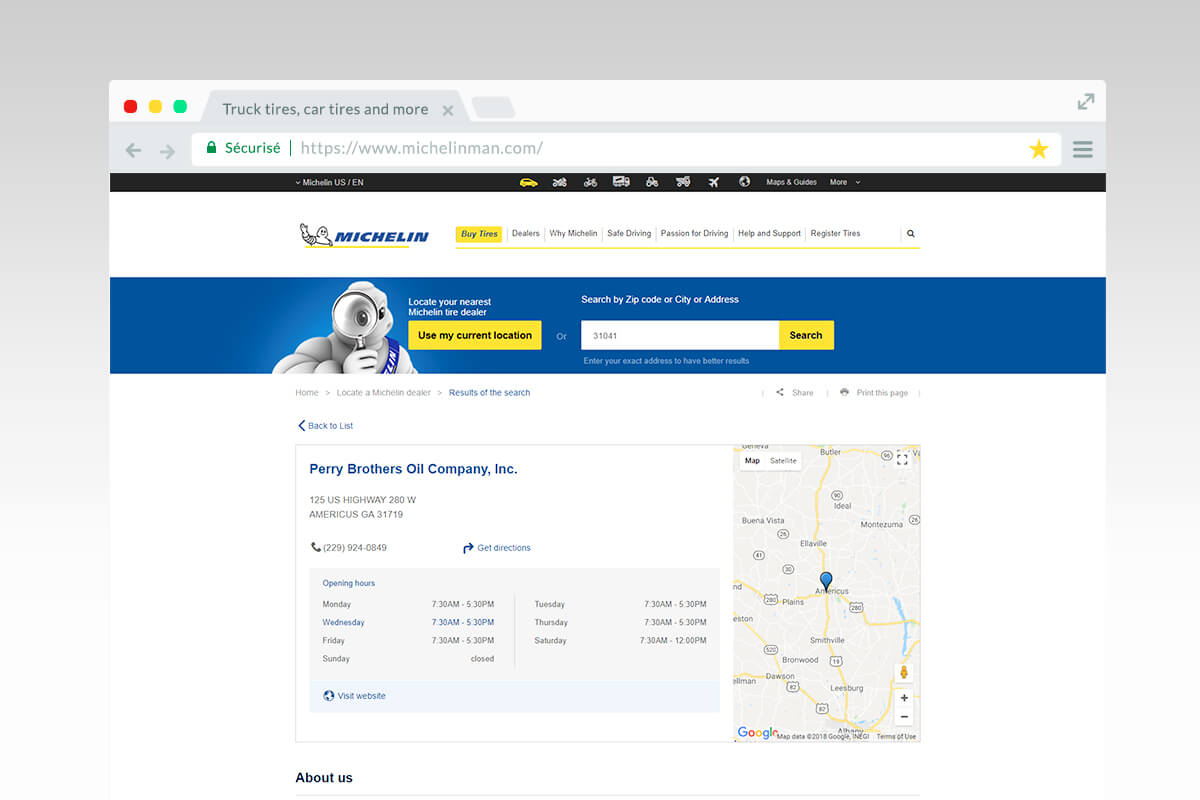Open the browser hamburger menu
The height and width of the screenshot is (800, 1200).
click(x=1082, y=150)
